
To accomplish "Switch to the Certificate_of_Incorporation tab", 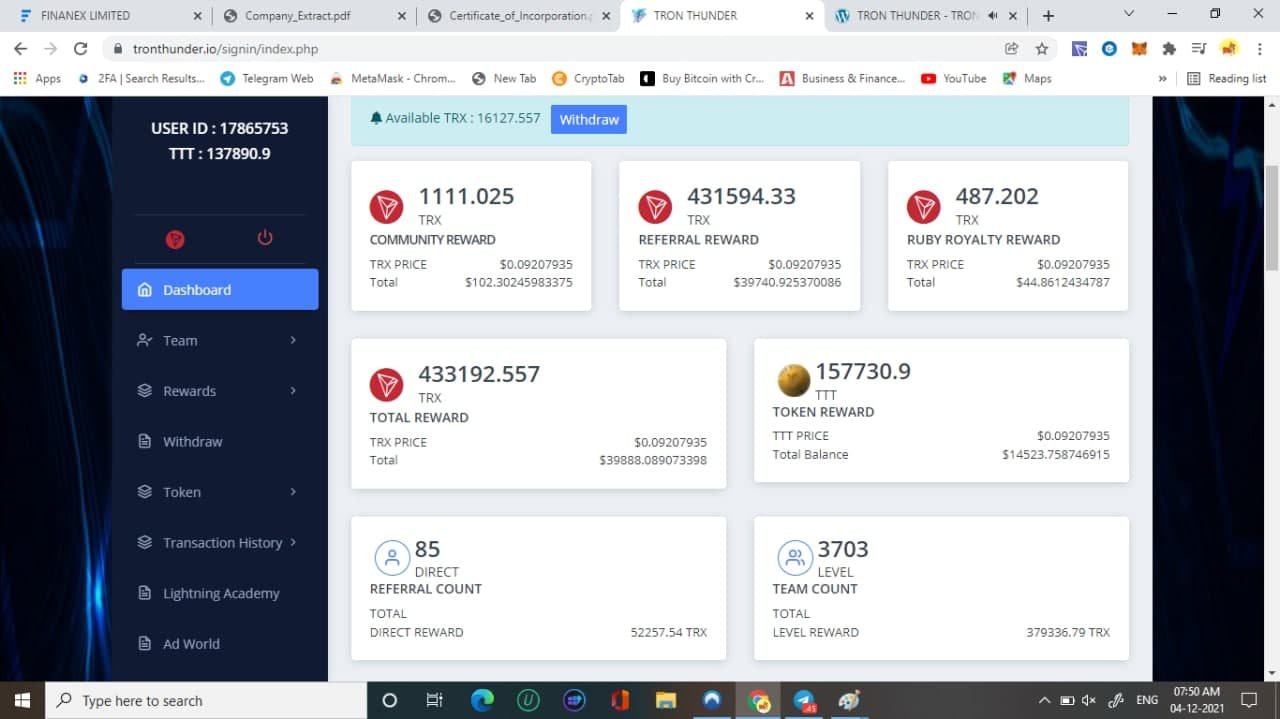I will tap(517, 16).
